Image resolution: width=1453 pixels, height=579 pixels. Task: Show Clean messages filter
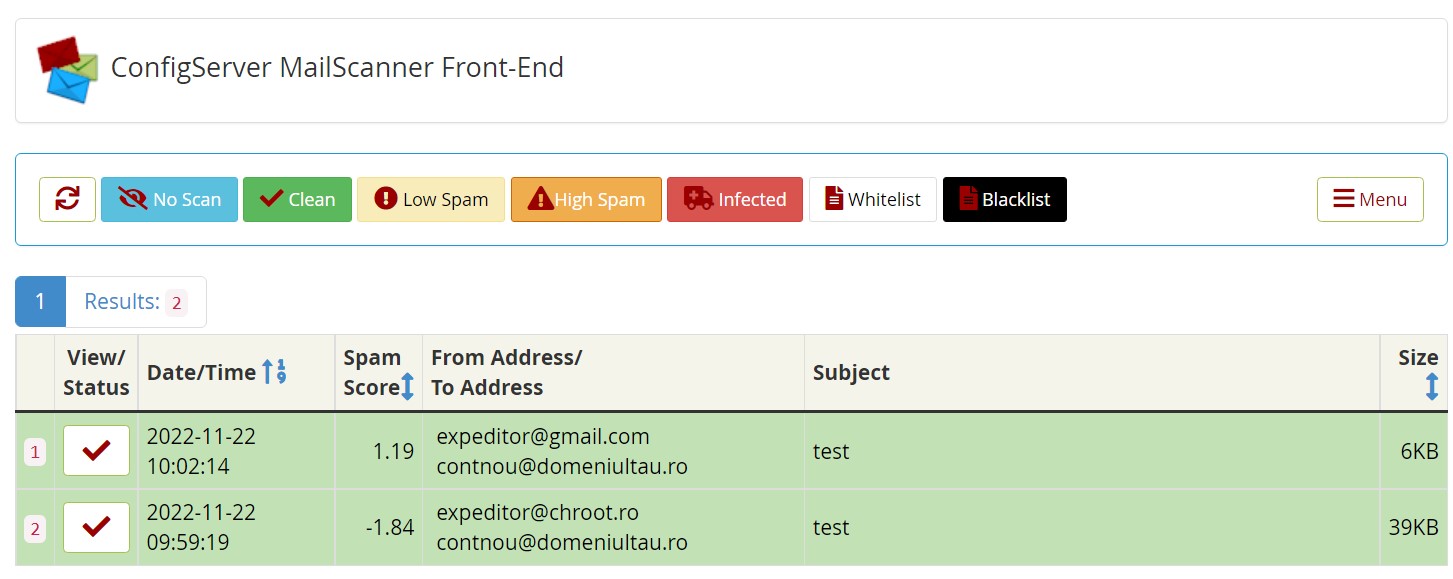297,199
